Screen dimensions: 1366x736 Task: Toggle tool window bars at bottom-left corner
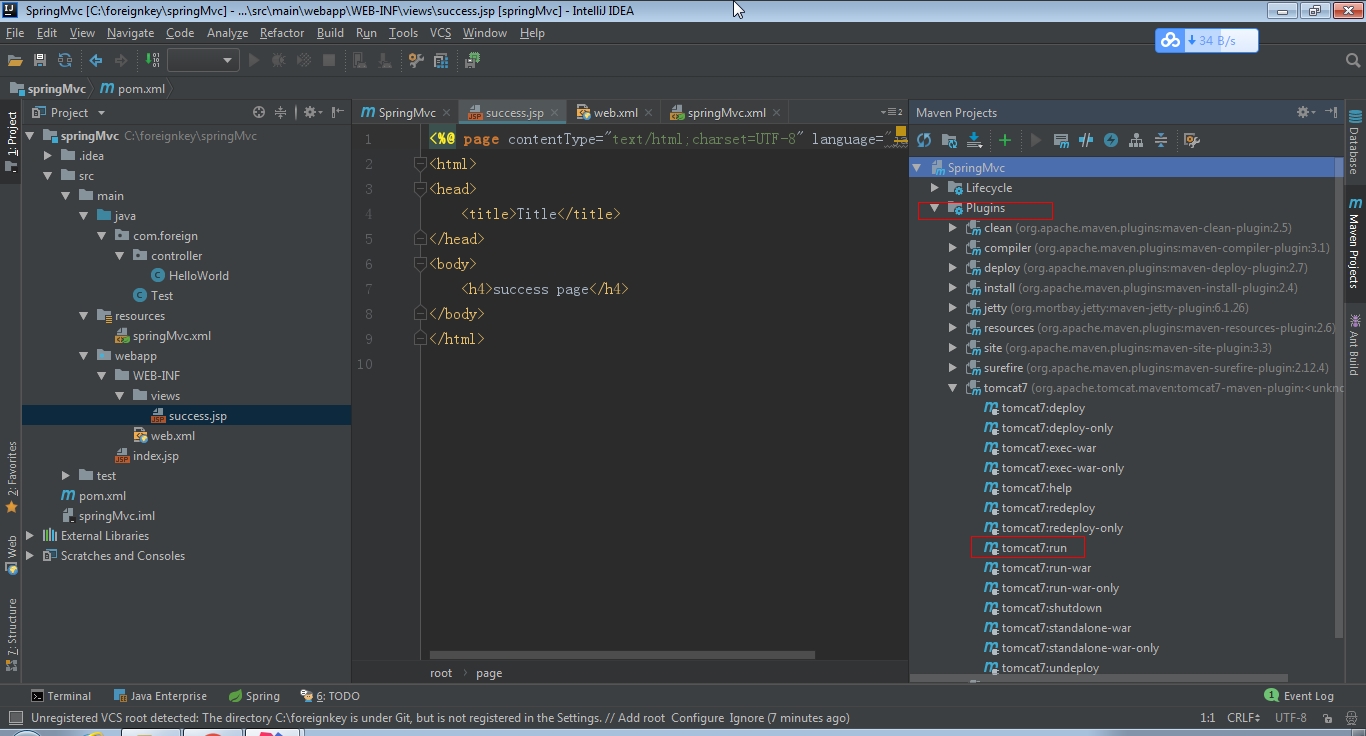15,717
